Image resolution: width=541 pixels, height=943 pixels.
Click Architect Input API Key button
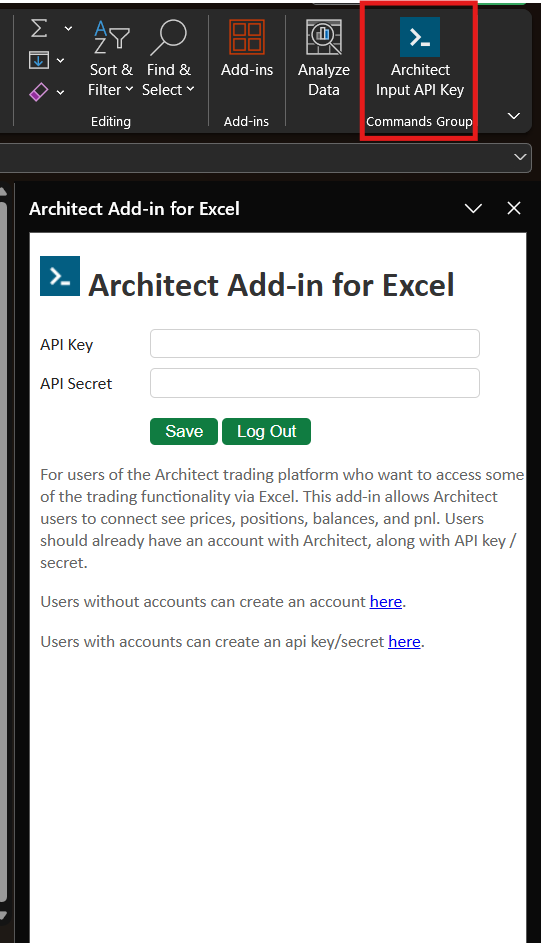click(420, 58)
